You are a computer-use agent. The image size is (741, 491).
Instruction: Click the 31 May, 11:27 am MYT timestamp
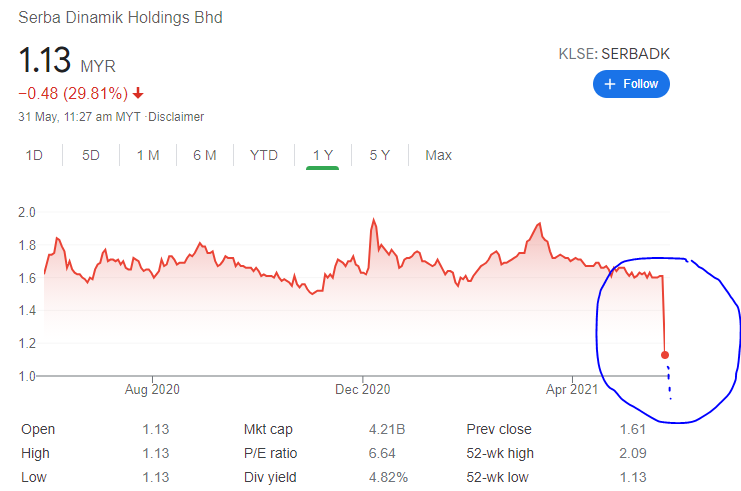click(x=79, y=117)
